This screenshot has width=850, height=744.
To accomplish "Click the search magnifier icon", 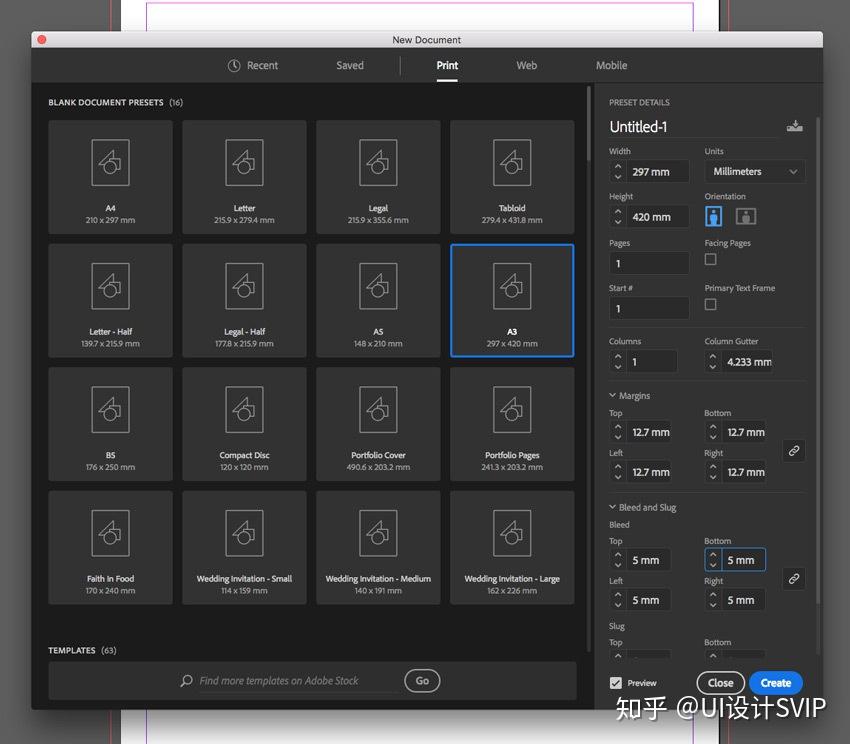I will tap(186, 681).
